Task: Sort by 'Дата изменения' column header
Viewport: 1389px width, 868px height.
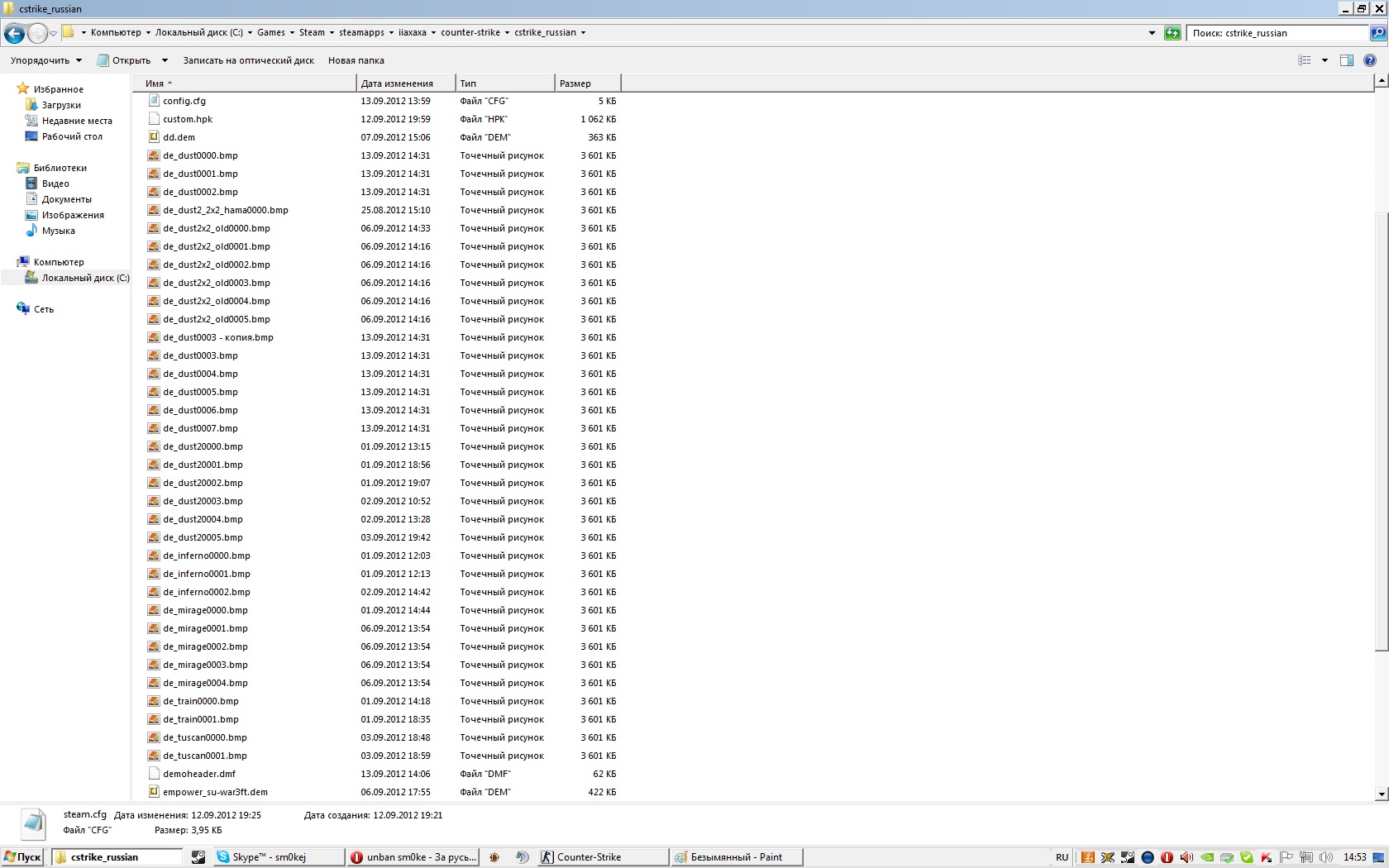Action: [x=406, y=83]
